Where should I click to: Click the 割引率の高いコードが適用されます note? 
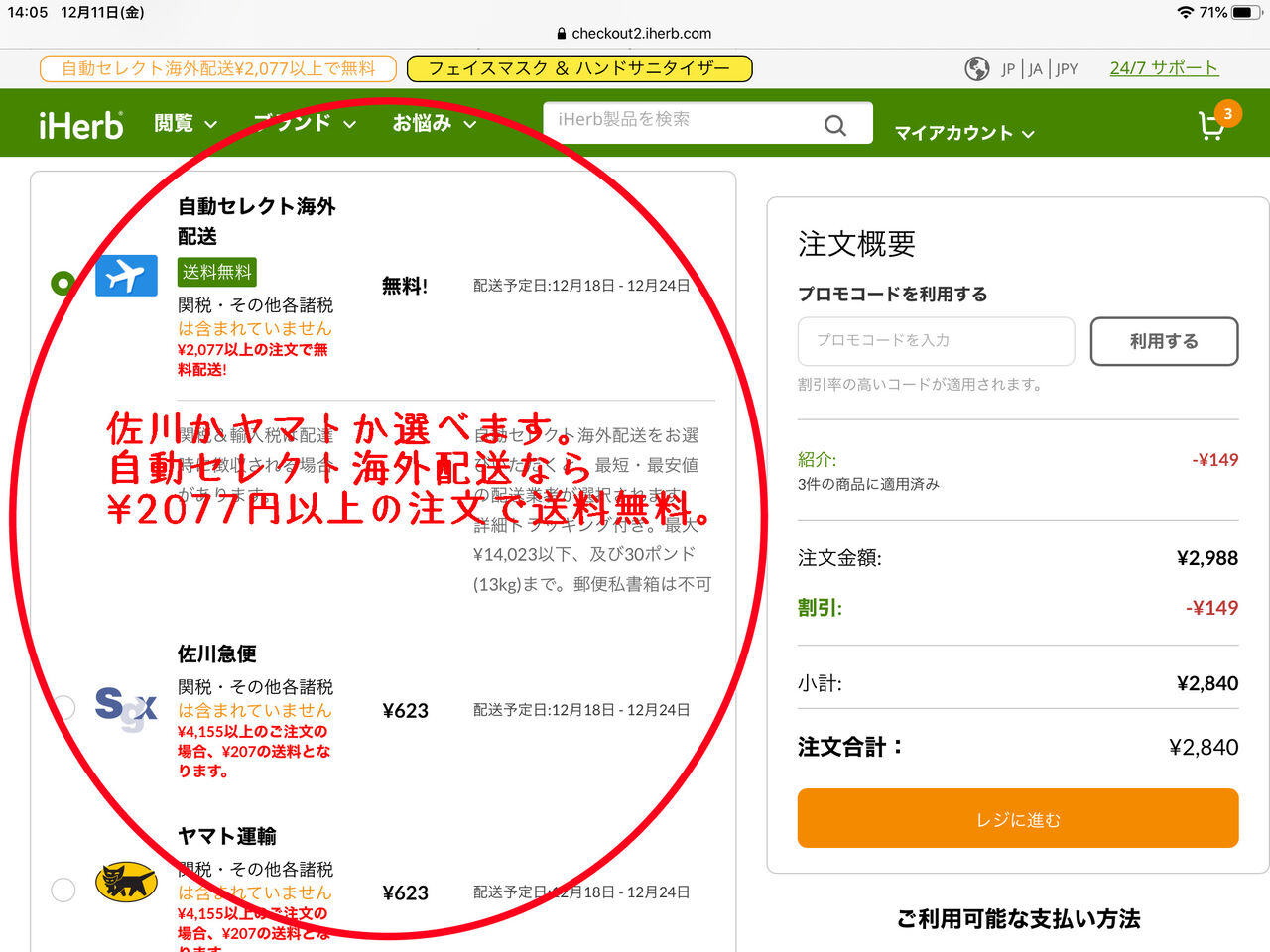tap(920, 384)
